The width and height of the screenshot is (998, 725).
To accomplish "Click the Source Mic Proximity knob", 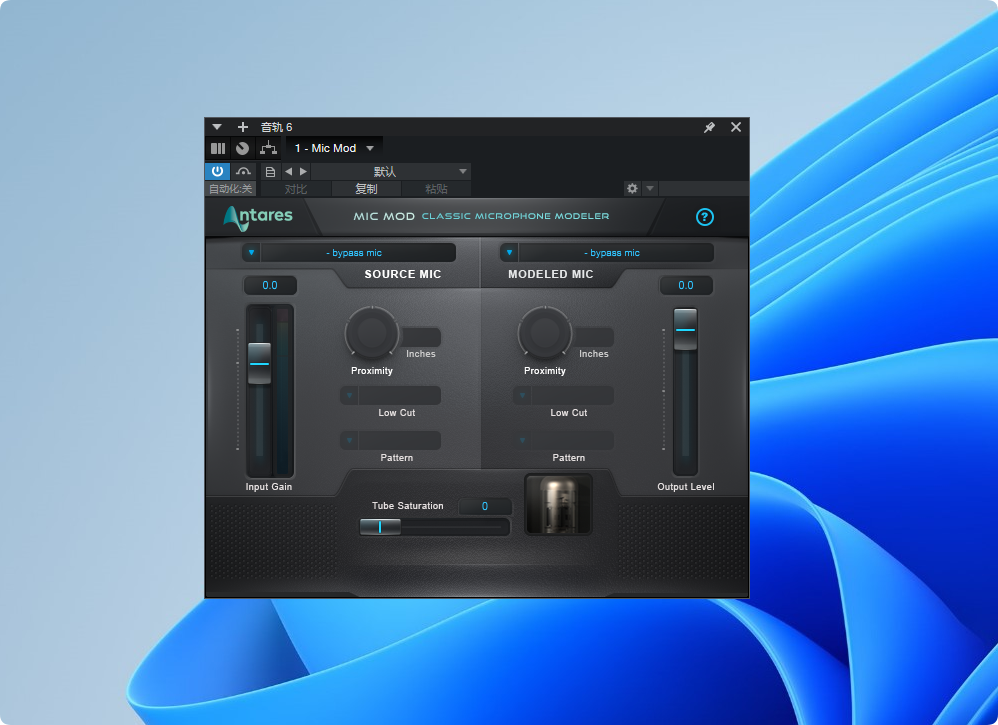I will pyautogui.click(x=372, y=332).
